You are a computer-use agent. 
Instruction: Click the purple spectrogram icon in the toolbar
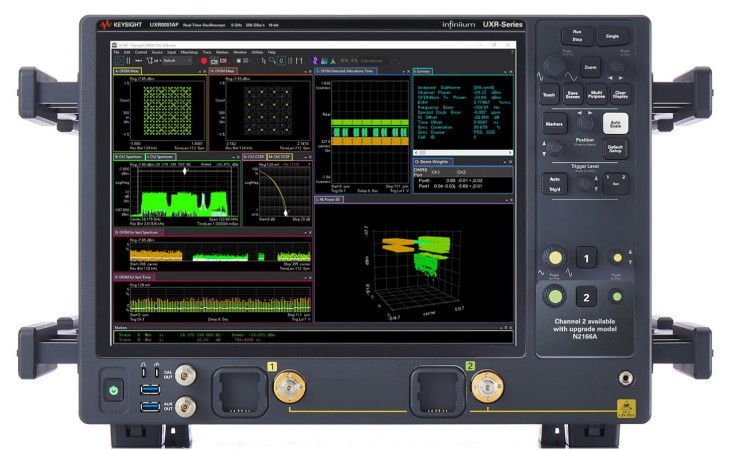(314, 61)
